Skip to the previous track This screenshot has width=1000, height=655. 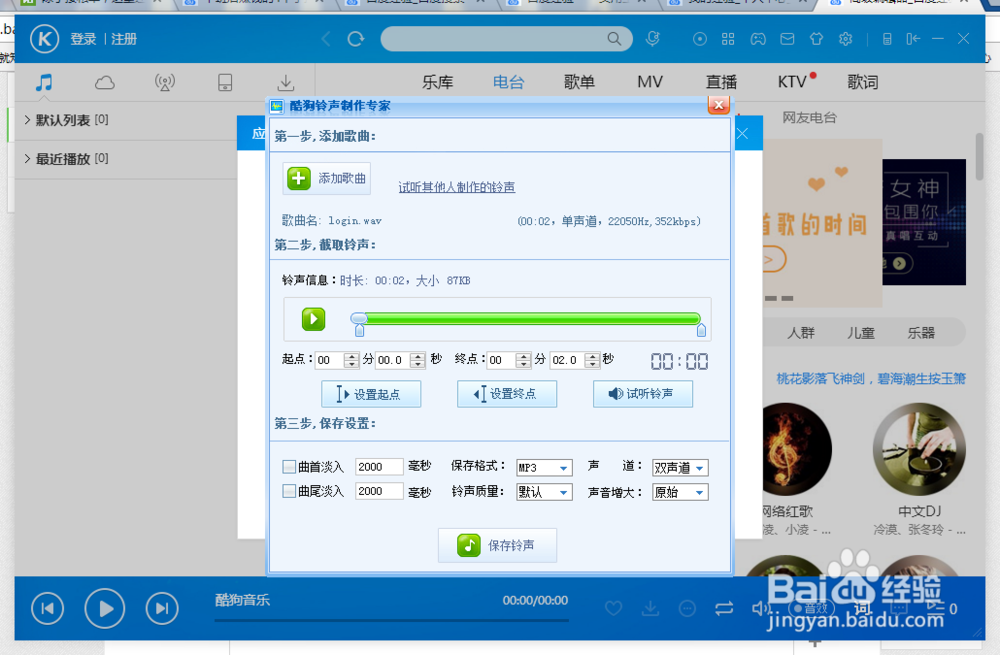[47, 608]
